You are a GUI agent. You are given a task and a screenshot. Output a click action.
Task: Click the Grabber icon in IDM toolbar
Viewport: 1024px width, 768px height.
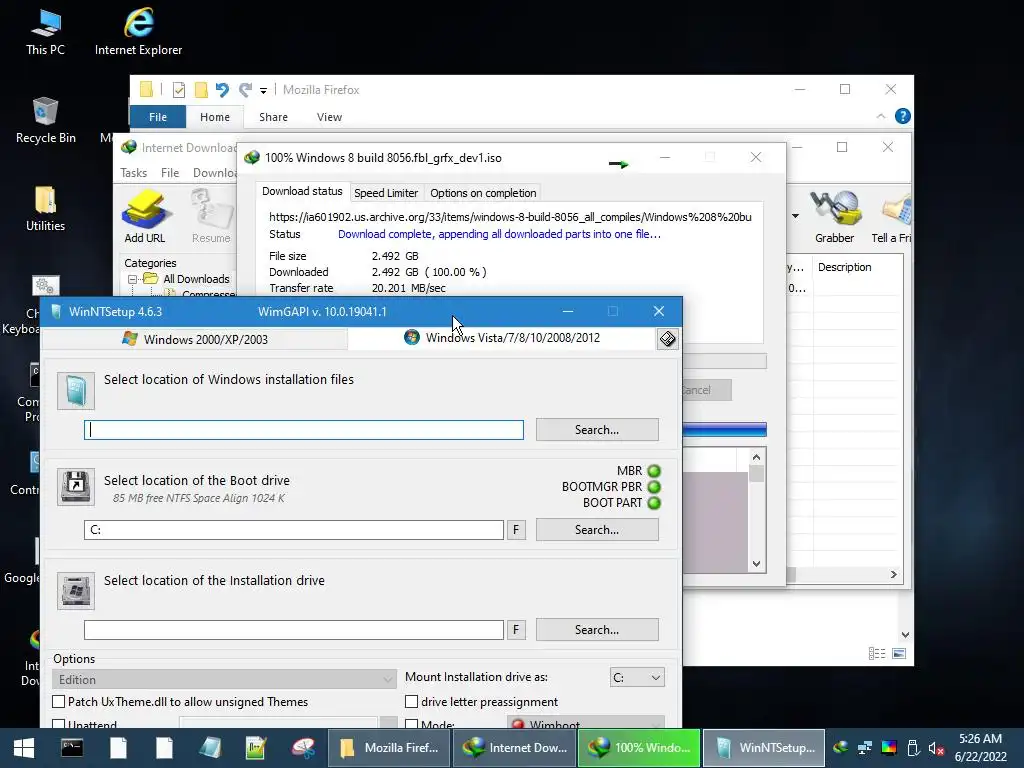pos(834,209)
